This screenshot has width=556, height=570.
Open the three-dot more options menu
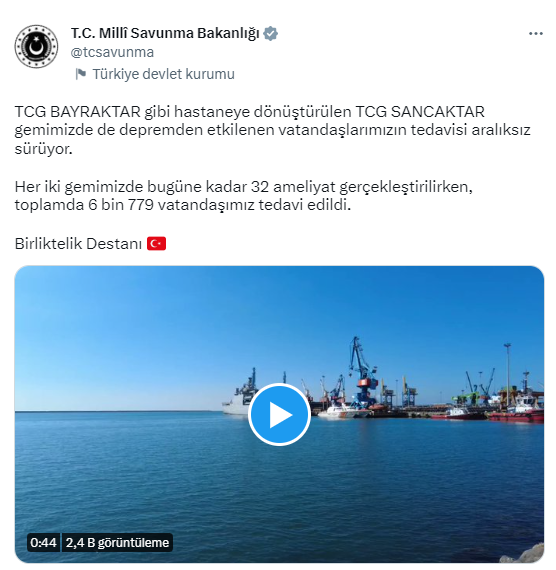(x=536, y=34)
